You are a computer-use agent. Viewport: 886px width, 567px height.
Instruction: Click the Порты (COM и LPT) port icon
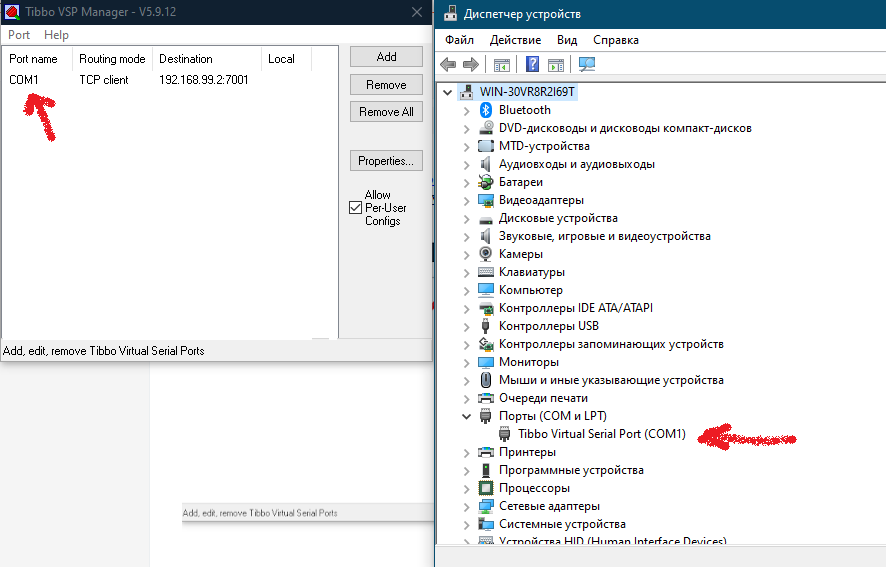pyautogui.click(x=485, y=416)
